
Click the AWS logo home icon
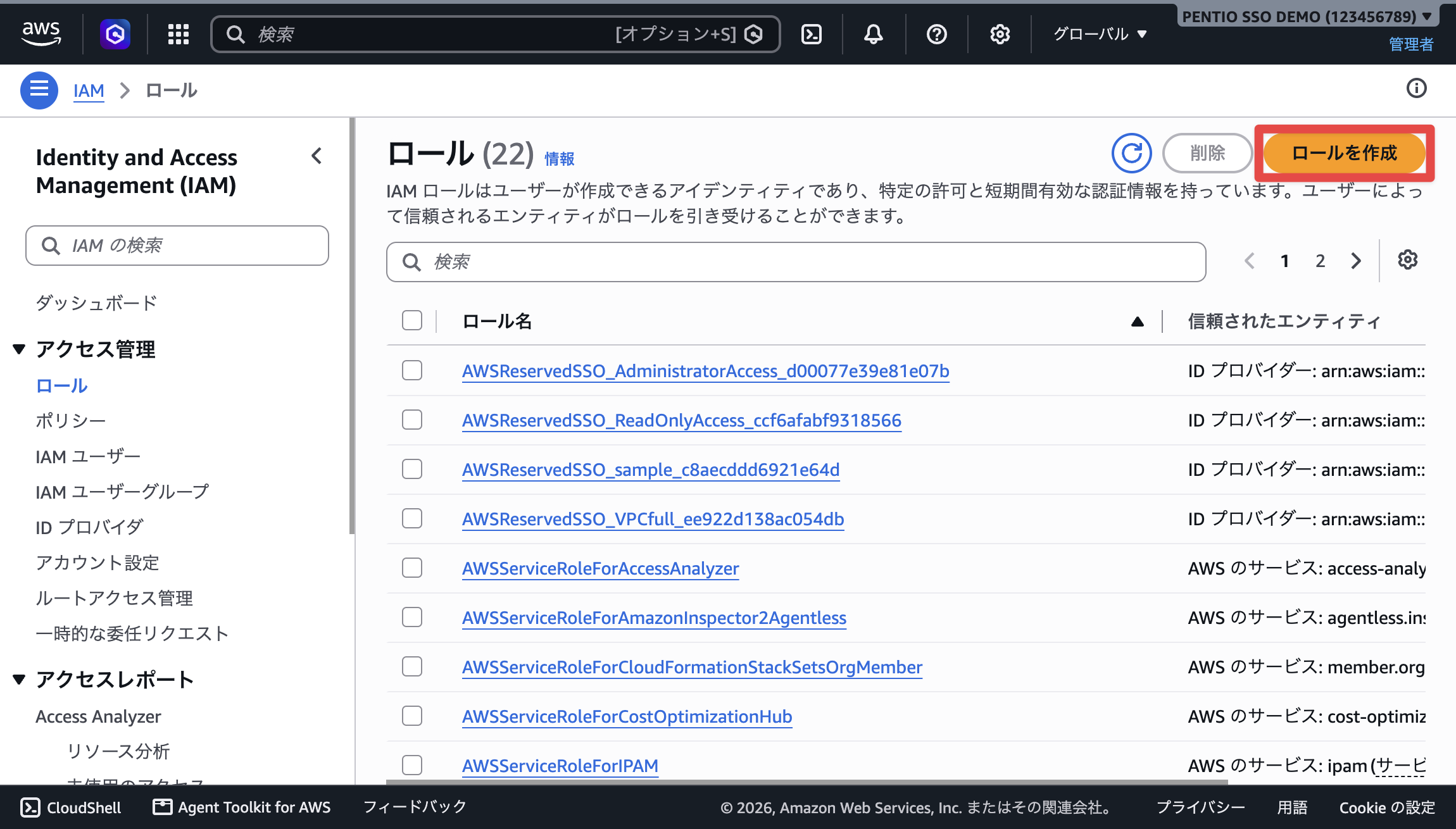click(41, 34)
